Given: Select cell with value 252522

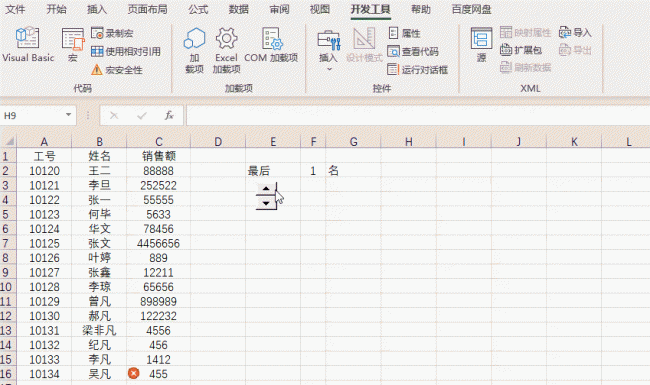Looking at the screenshot, I should [x=158, y=185].
